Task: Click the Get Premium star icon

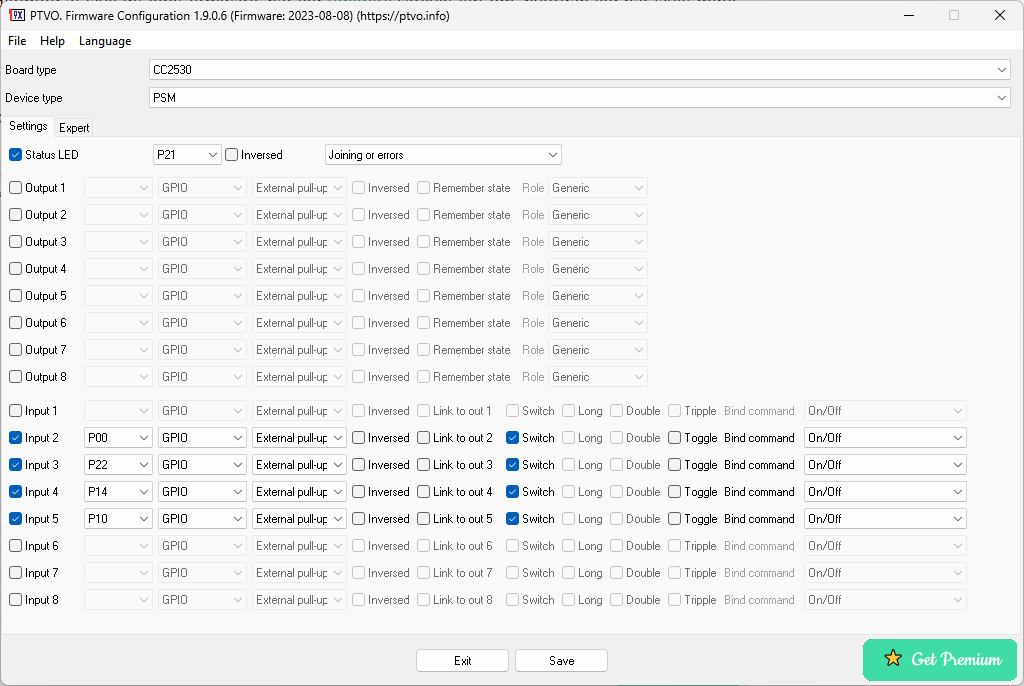Action: (893, 659)
